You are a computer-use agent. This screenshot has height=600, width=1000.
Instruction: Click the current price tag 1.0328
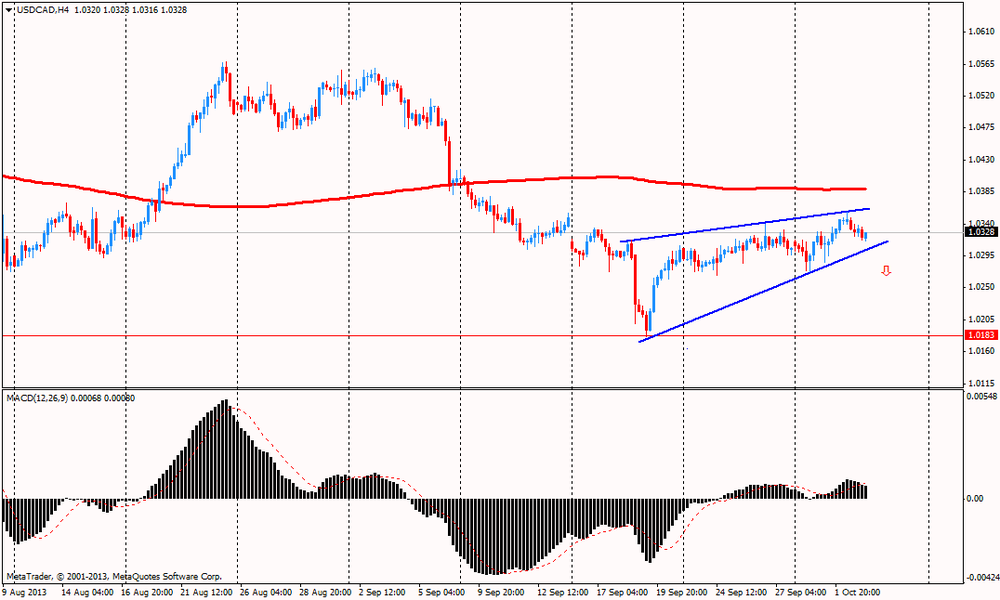click(x=982, y=232)
